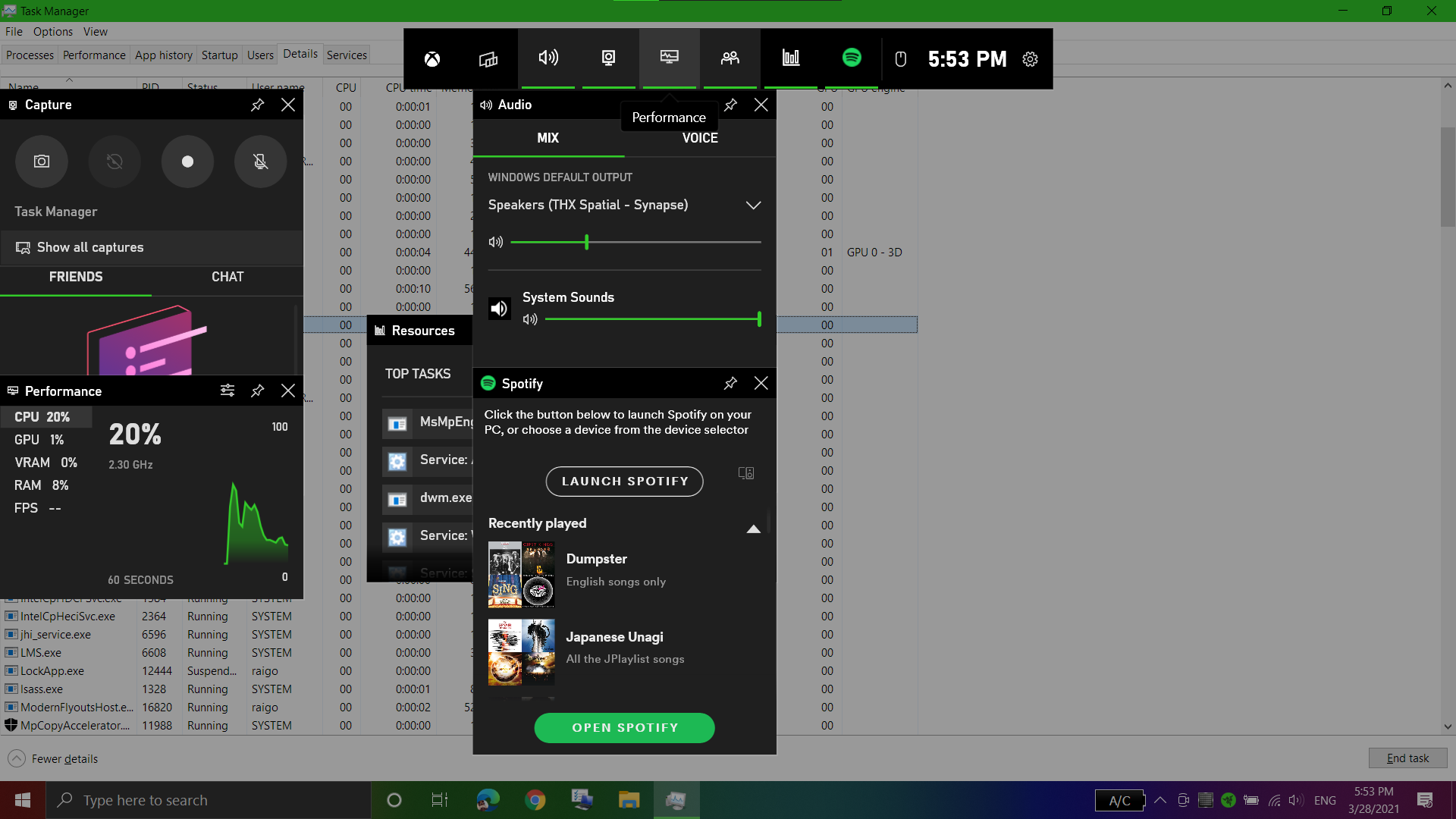Toggle the Resources widget icon in toolbar

[x=791, y=58]
